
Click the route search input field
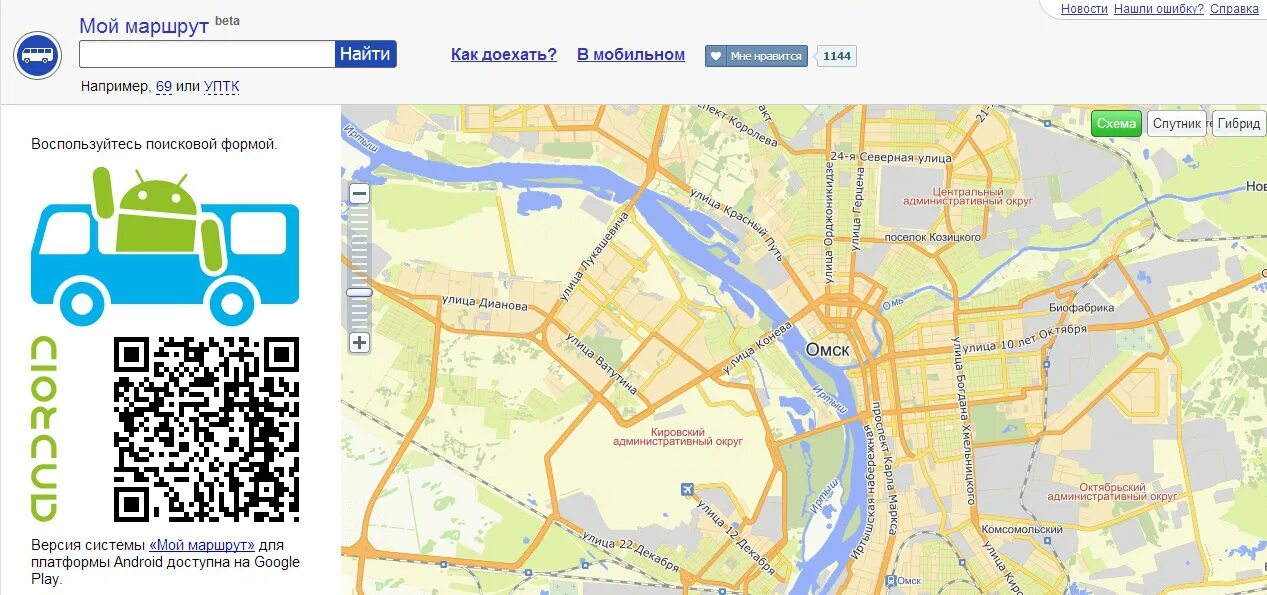coord(207,54)
